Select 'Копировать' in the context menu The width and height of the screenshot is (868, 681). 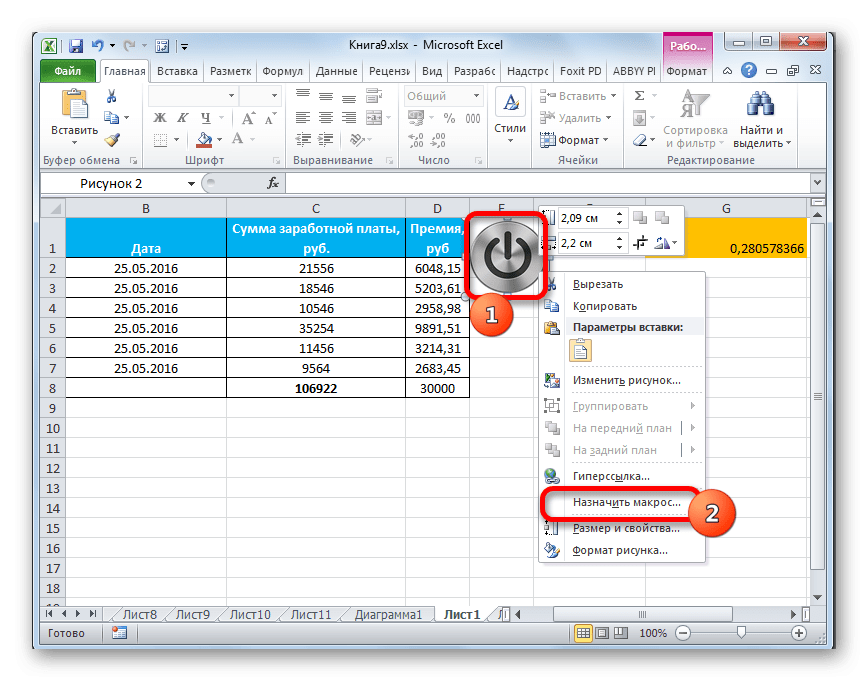(x=604, y=306)
